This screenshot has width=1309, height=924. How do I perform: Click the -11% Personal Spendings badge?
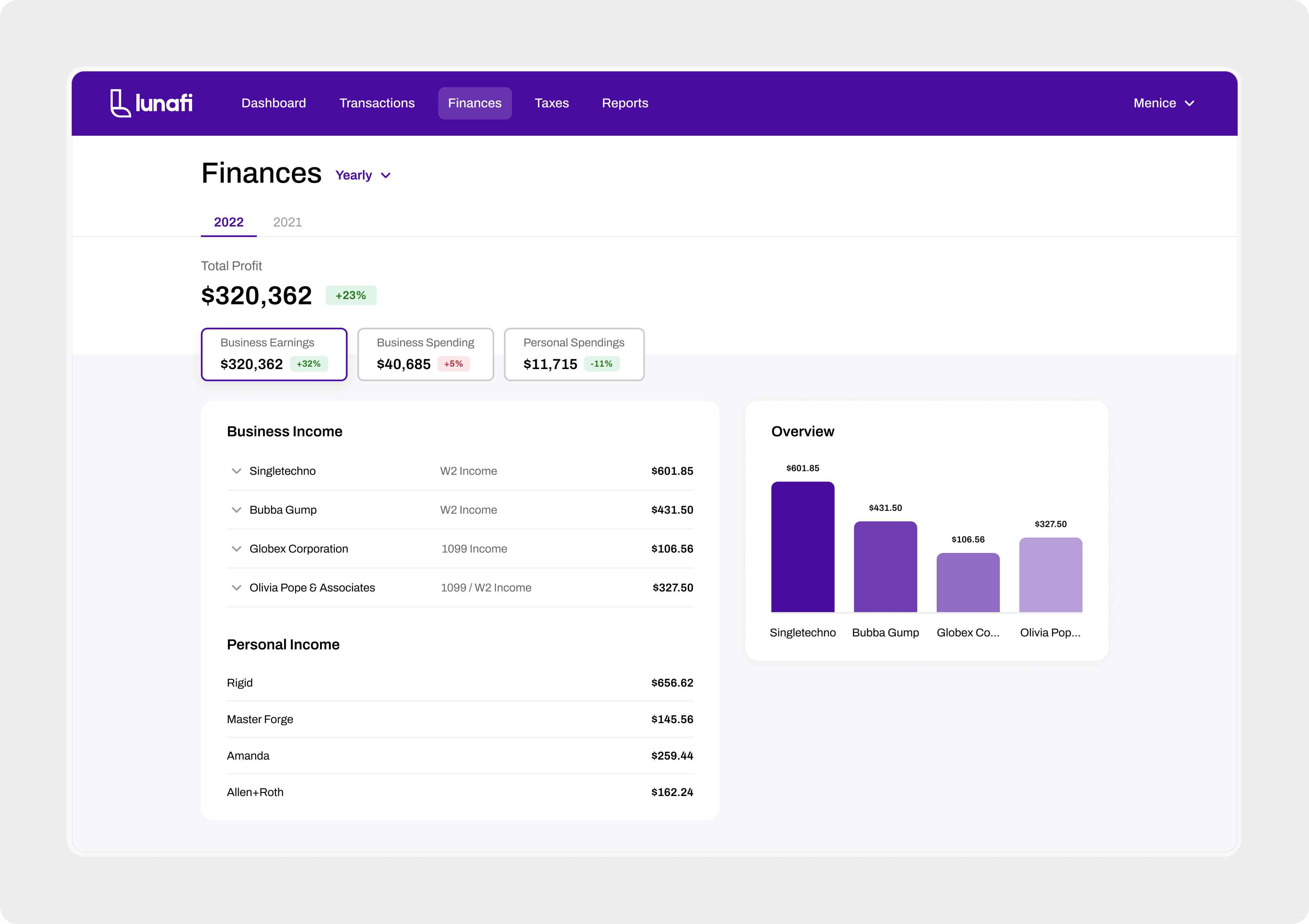[x=601, y=364]
